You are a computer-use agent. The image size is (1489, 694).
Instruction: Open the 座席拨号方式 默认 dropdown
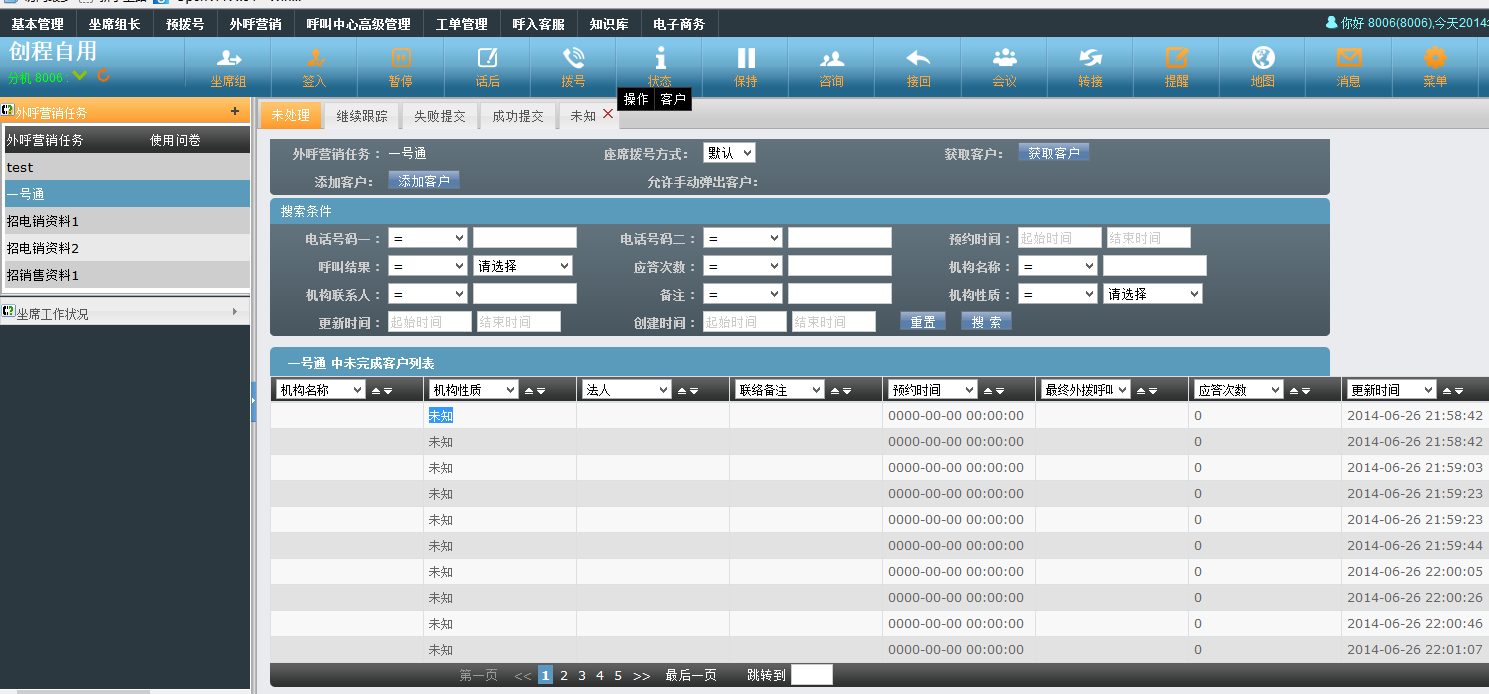coord(728,153)
